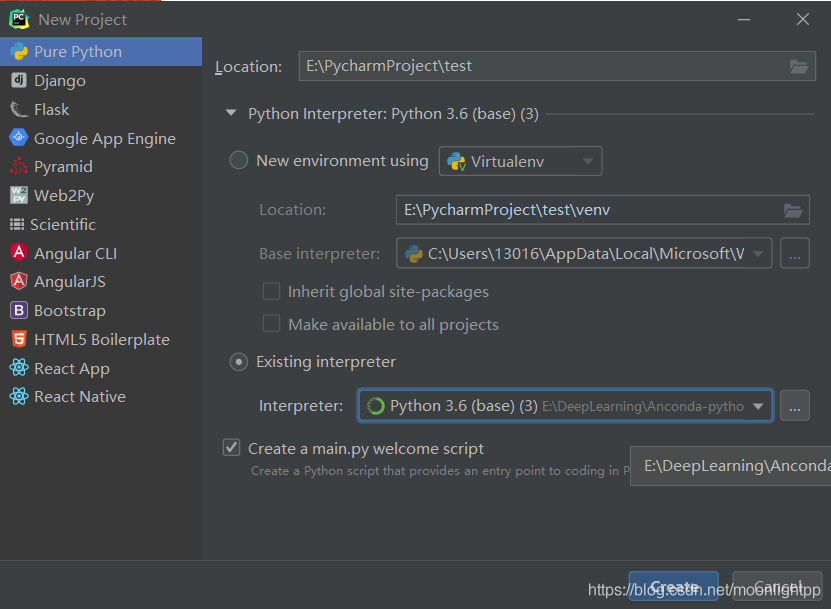Select Flask project type
The width and height of the screenshot is (831, 609).
click(101, 109)
